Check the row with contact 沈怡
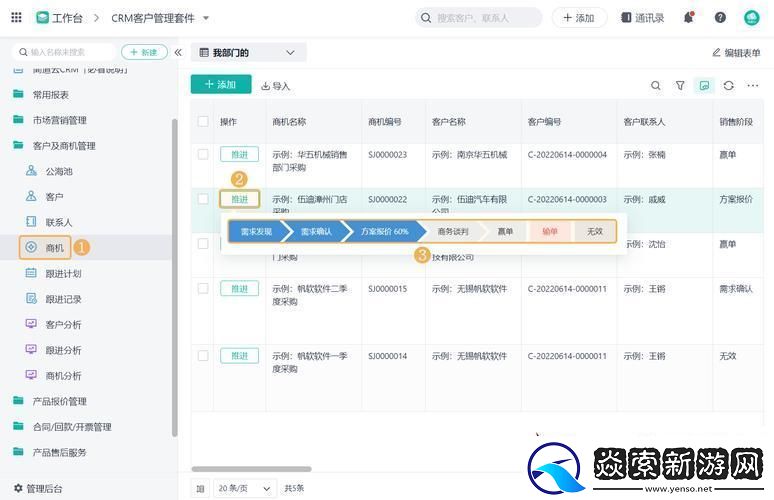 tap(203, 243)
